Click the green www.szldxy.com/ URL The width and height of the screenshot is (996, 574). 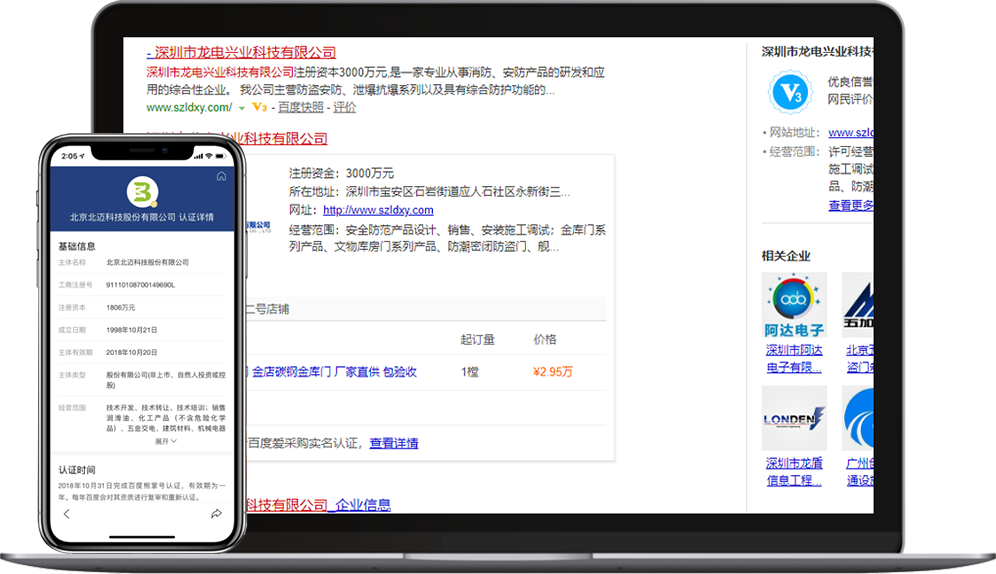[189, 107]
